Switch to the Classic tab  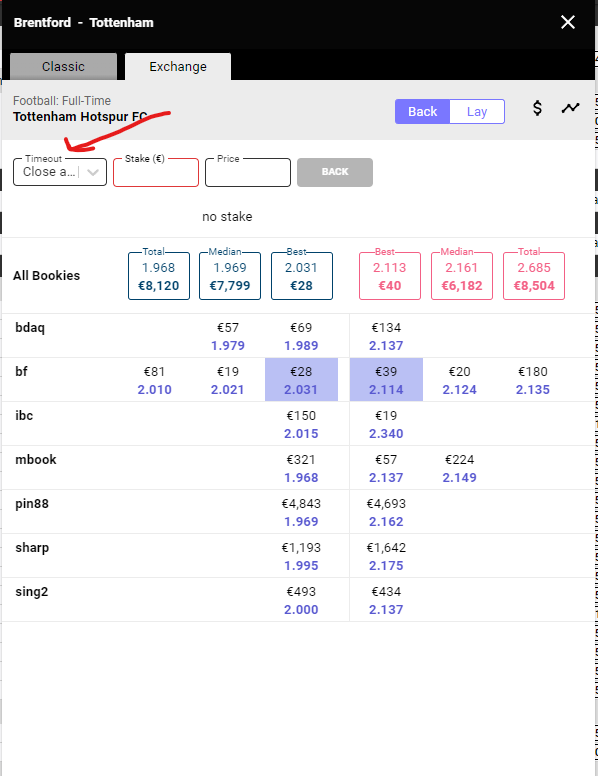[x=63, y=66]
